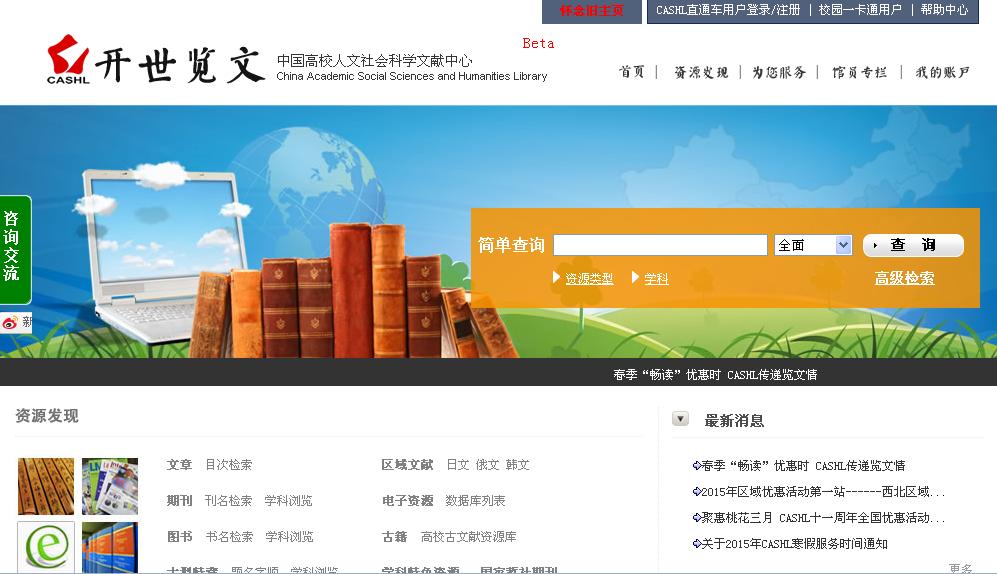The image size is (997, 574).
Task: Open the green 咨询交流 side tab
Action: (14, 248)
